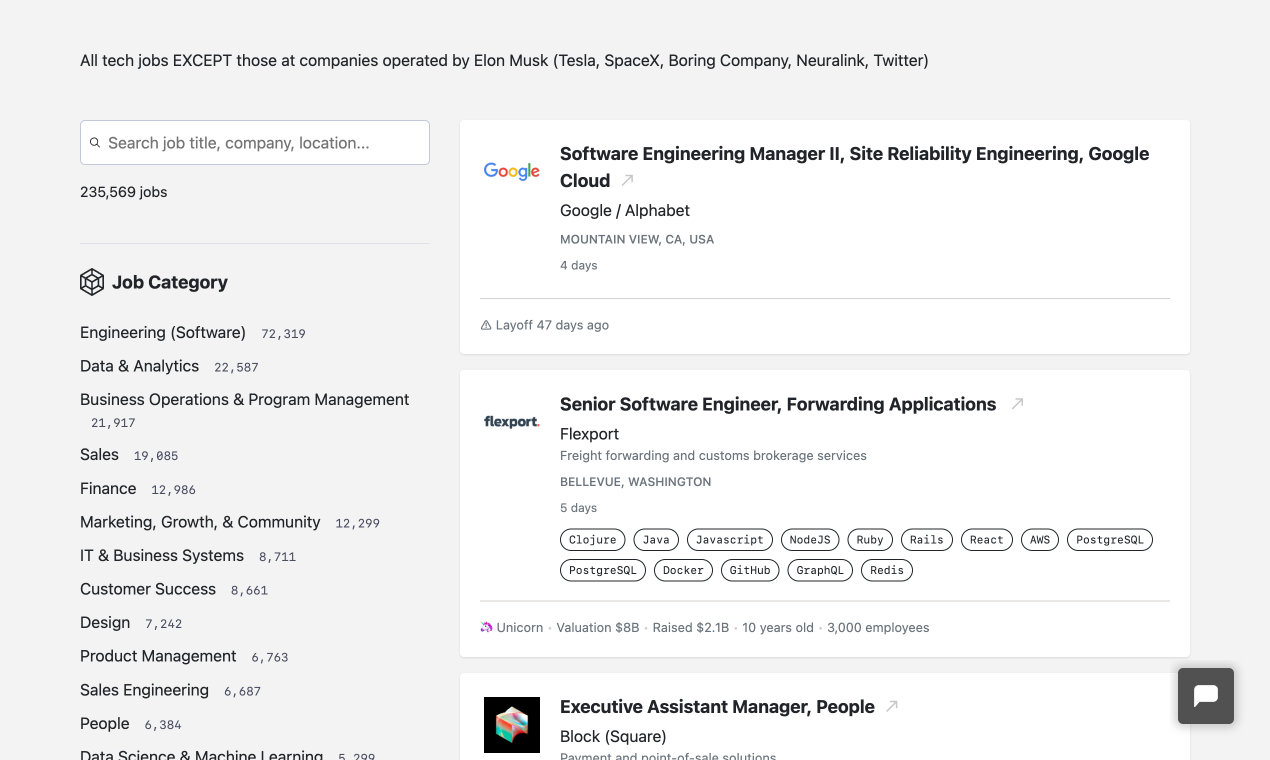Click the search magnifier icon
Viewport: 1270px width, 760px height.
(95, 143)
